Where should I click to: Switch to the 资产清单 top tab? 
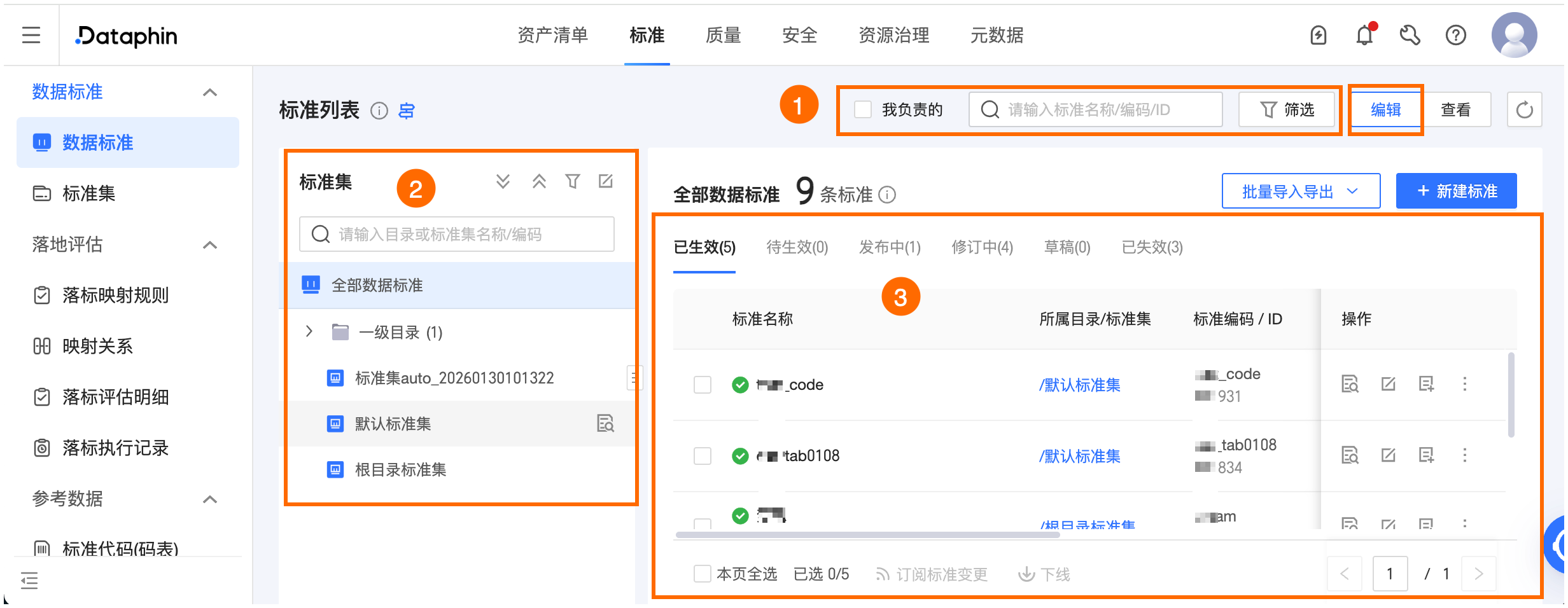(x=552, y=35)
